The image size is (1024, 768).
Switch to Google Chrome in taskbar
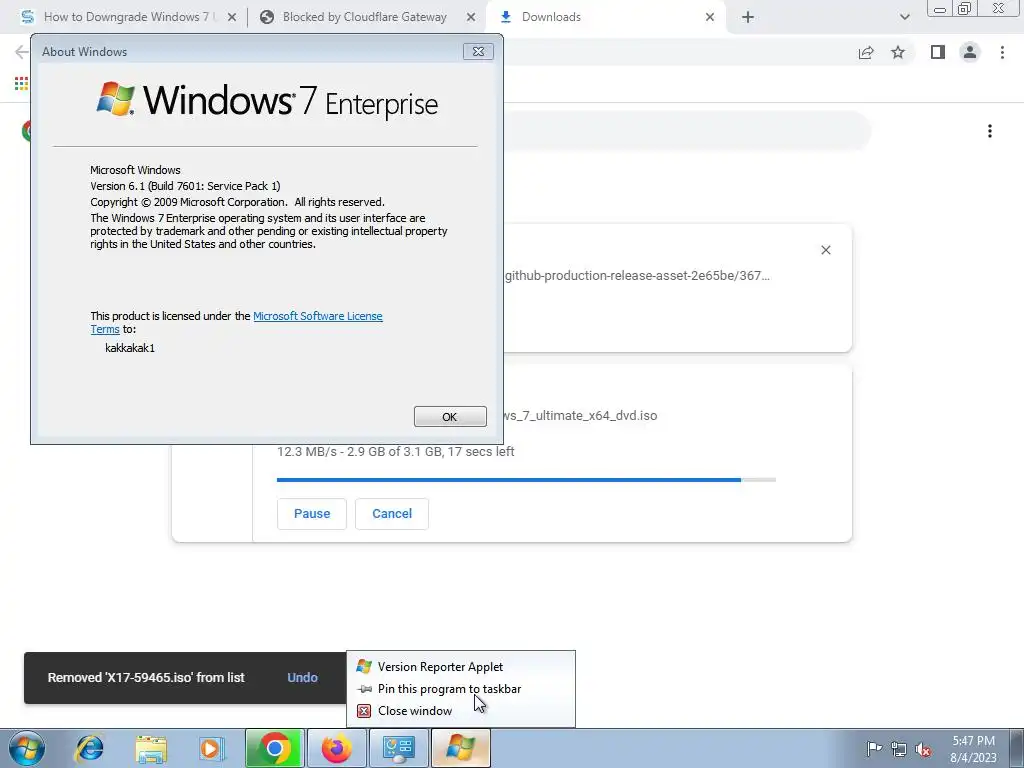point(275,748)
